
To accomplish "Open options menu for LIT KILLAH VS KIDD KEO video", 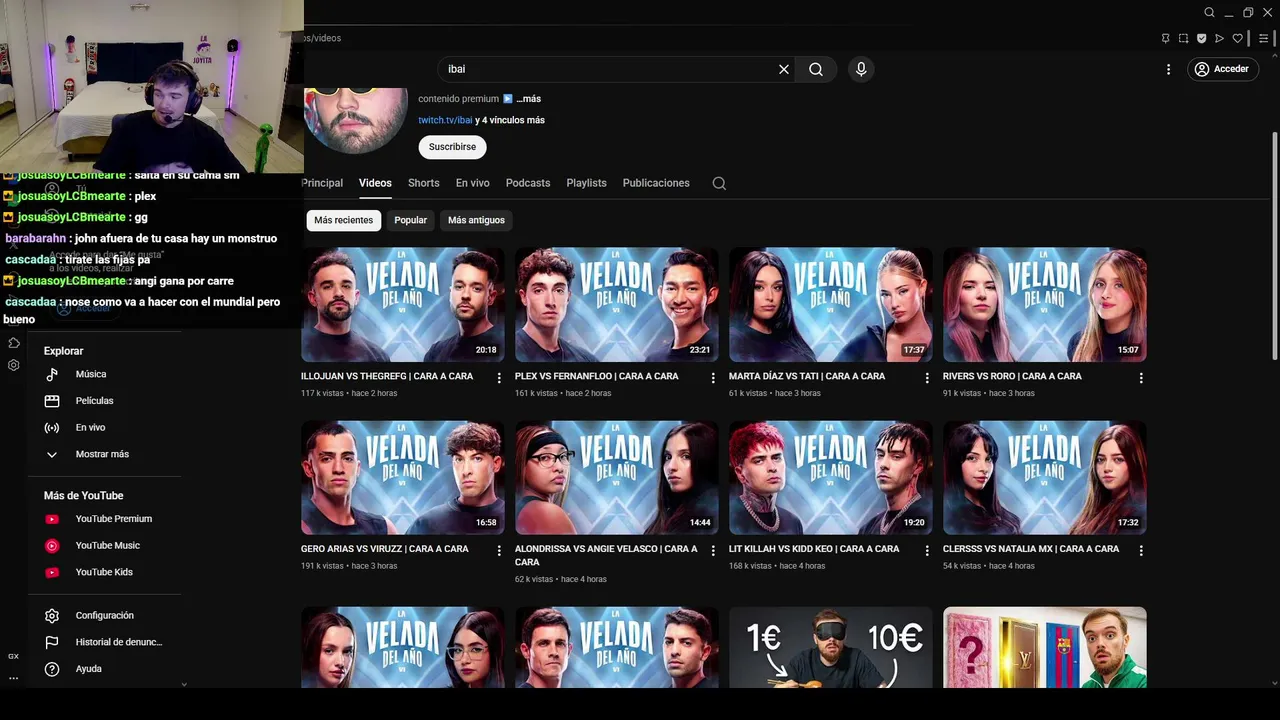I will pos(927,551).
